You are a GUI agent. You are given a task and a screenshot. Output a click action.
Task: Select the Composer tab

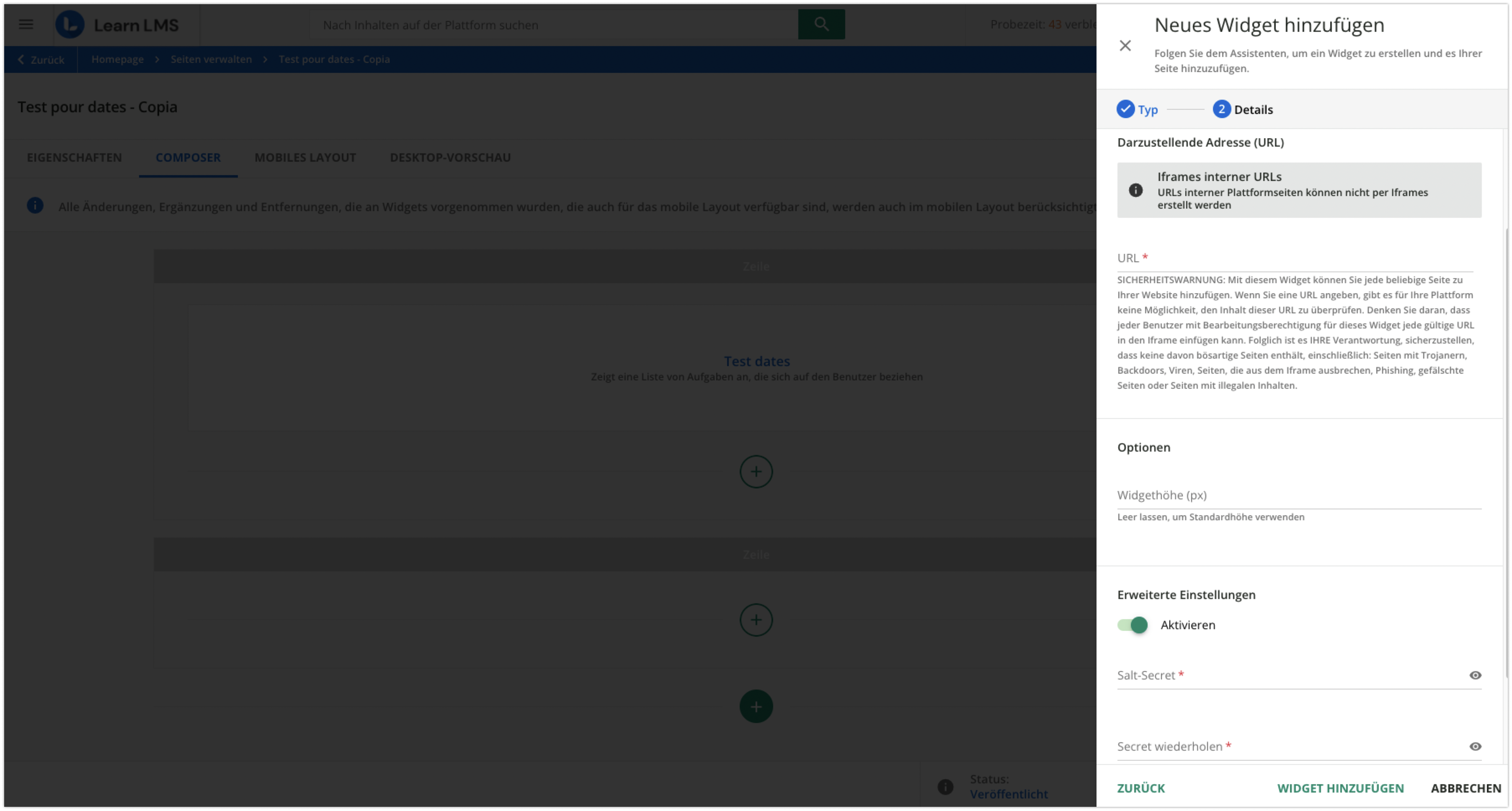click(188, 158)
